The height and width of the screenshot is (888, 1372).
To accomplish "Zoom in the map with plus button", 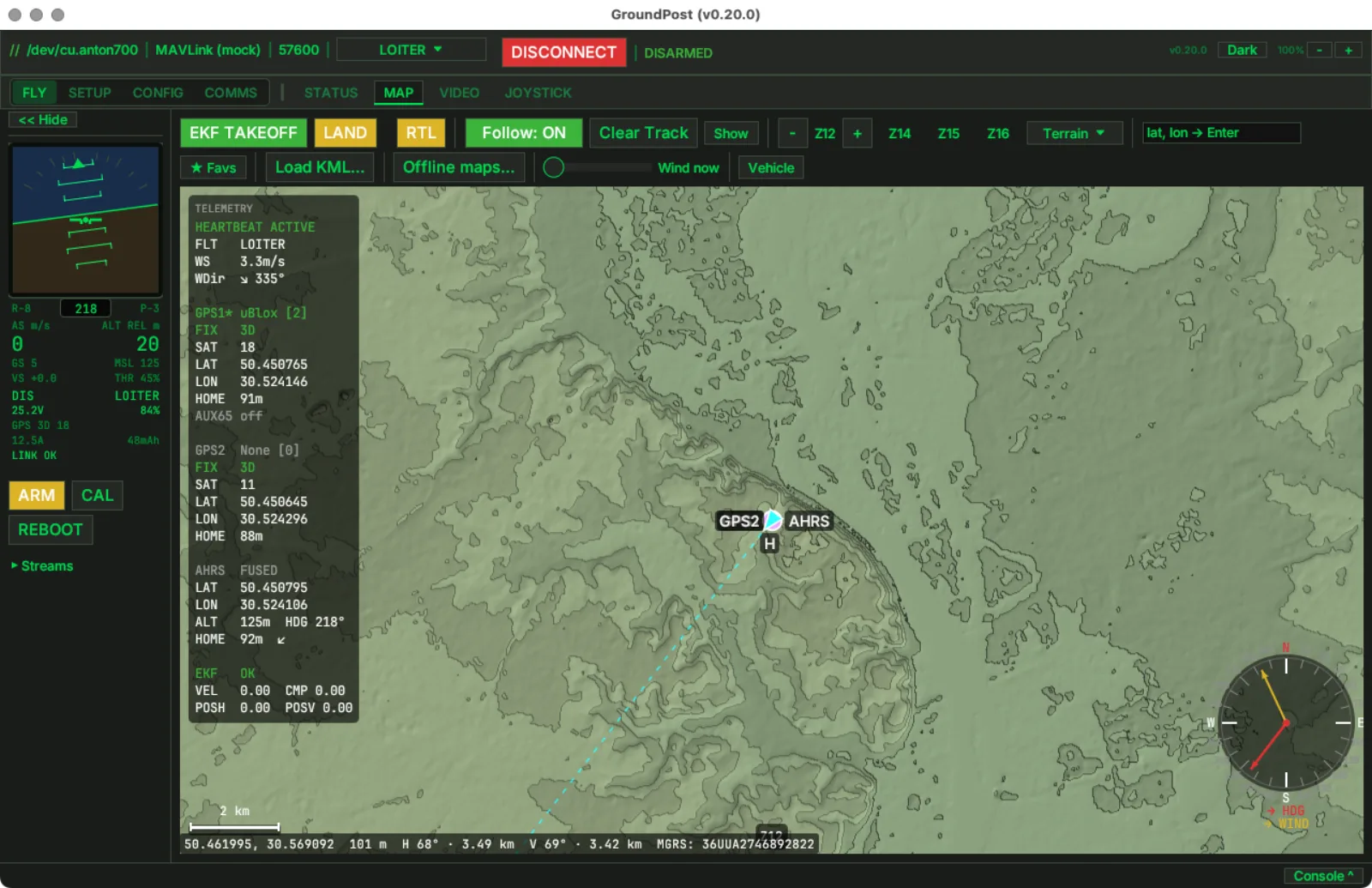I will 857,133.
